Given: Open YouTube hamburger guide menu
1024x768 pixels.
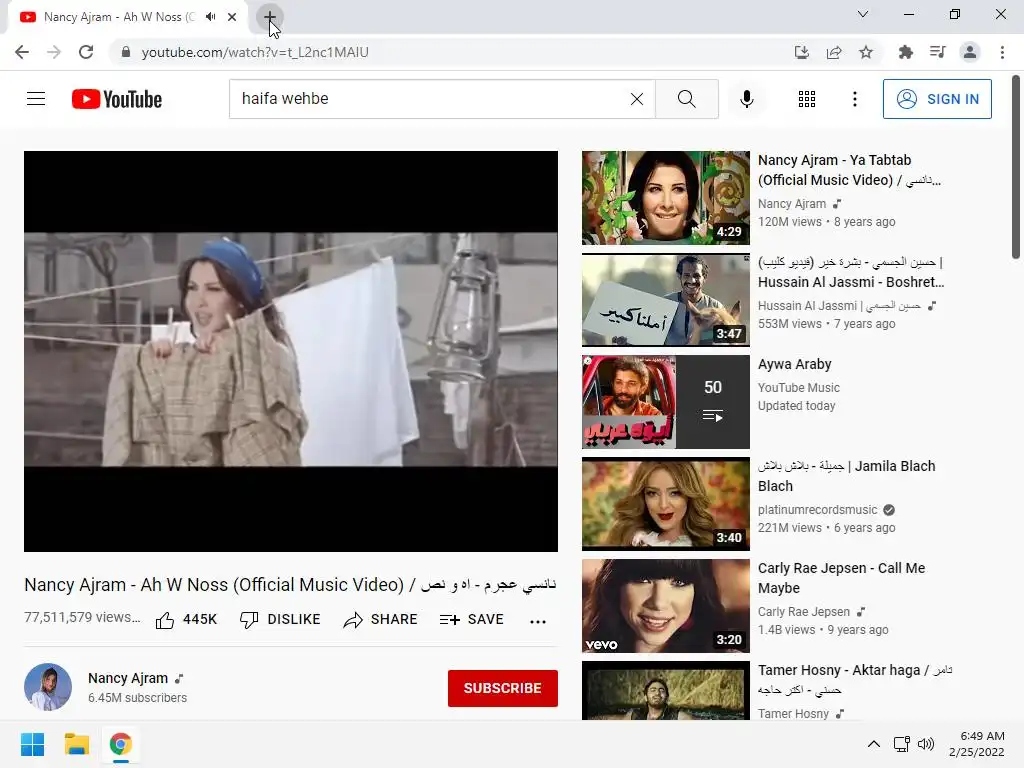Looking at the screenshot, I should coord(36,99).
